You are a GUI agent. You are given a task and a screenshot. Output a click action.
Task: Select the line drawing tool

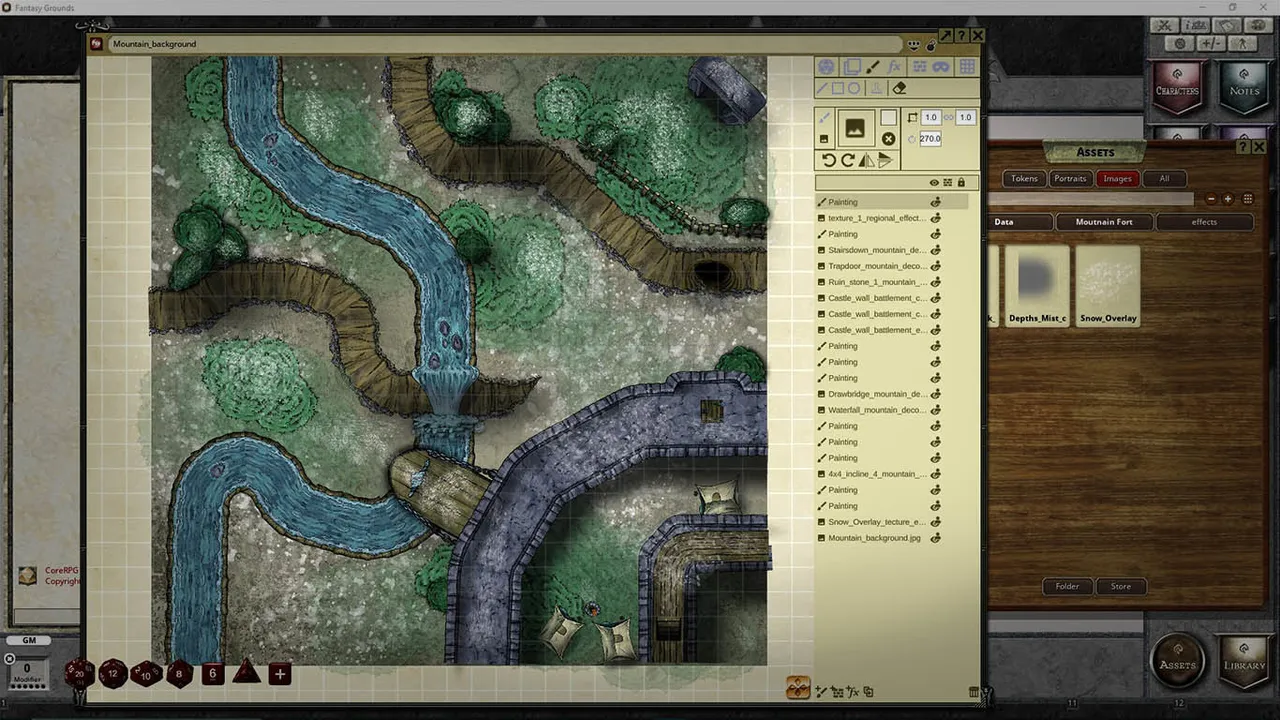point(823,88)
